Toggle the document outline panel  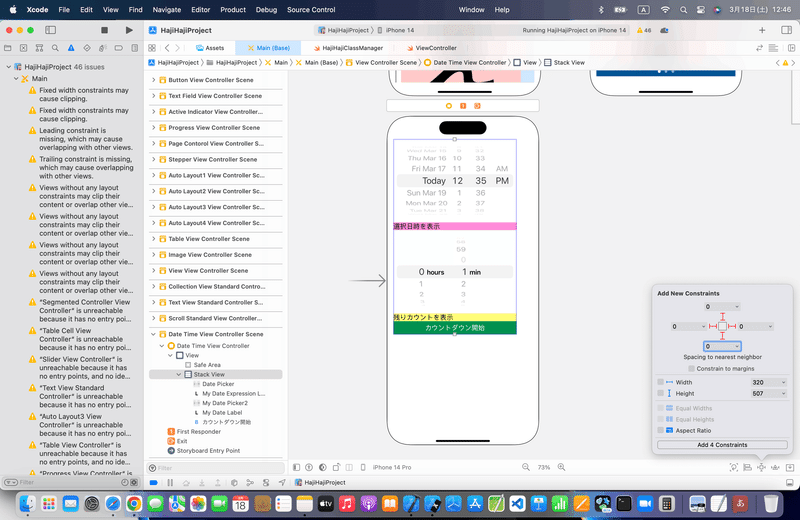[296, 467]
